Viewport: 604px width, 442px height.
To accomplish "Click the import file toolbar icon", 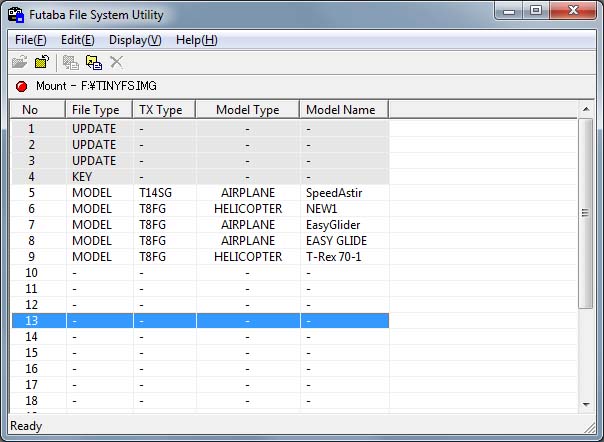I will click(x=94, y=62).
